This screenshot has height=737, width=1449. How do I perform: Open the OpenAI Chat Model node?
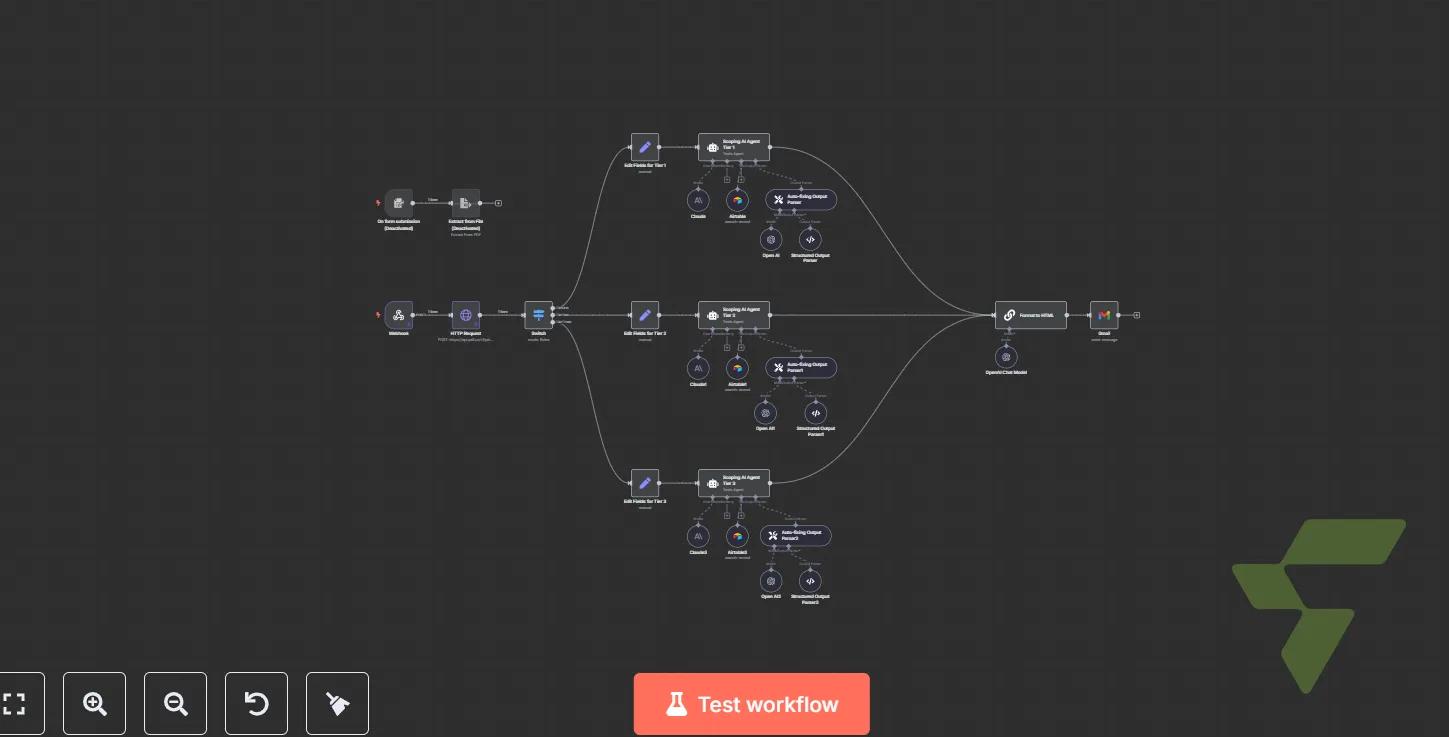click(x=1007, y=356)
